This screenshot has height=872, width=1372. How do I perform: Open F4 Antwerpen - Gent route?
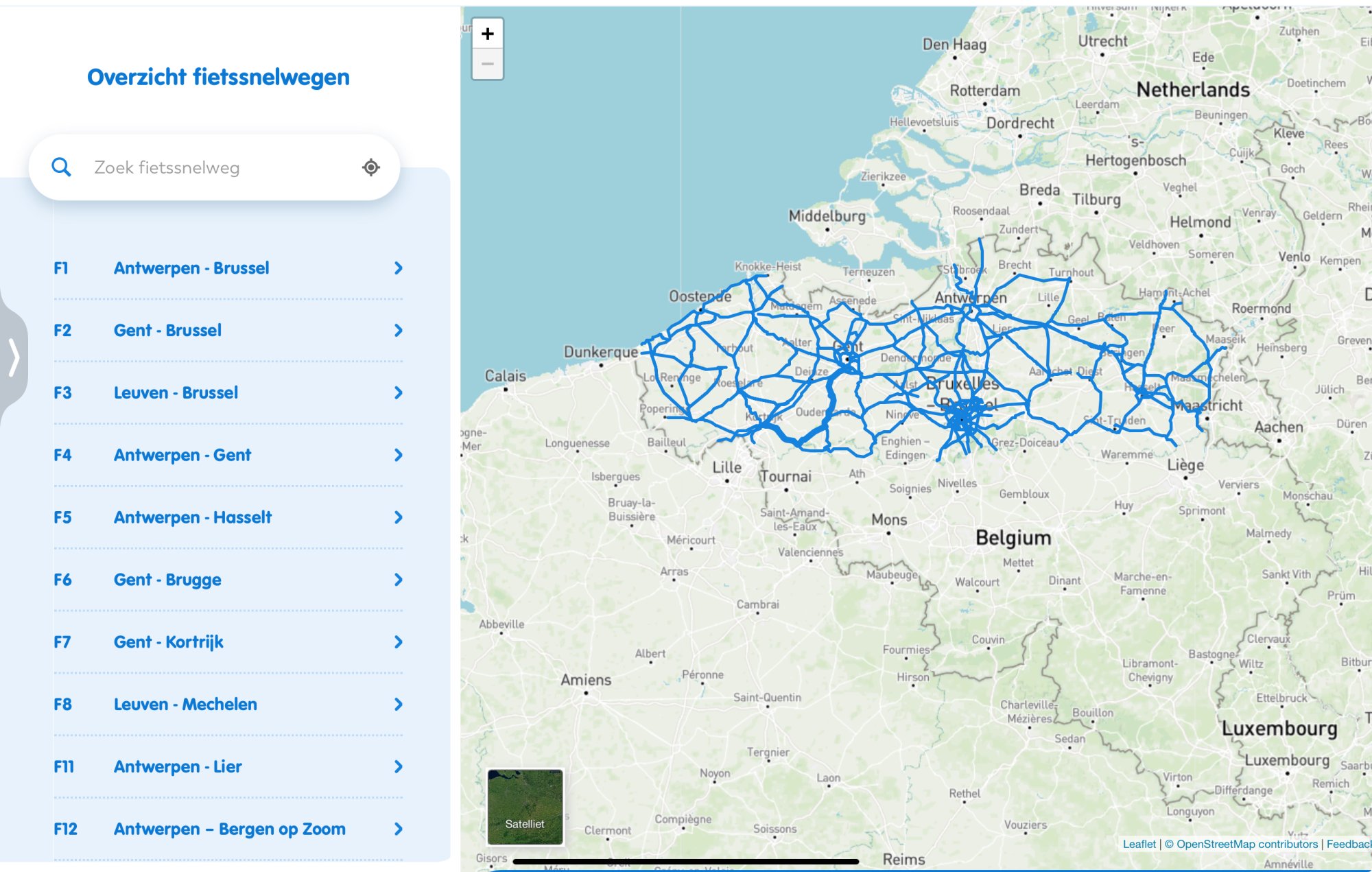click(182, 456)
